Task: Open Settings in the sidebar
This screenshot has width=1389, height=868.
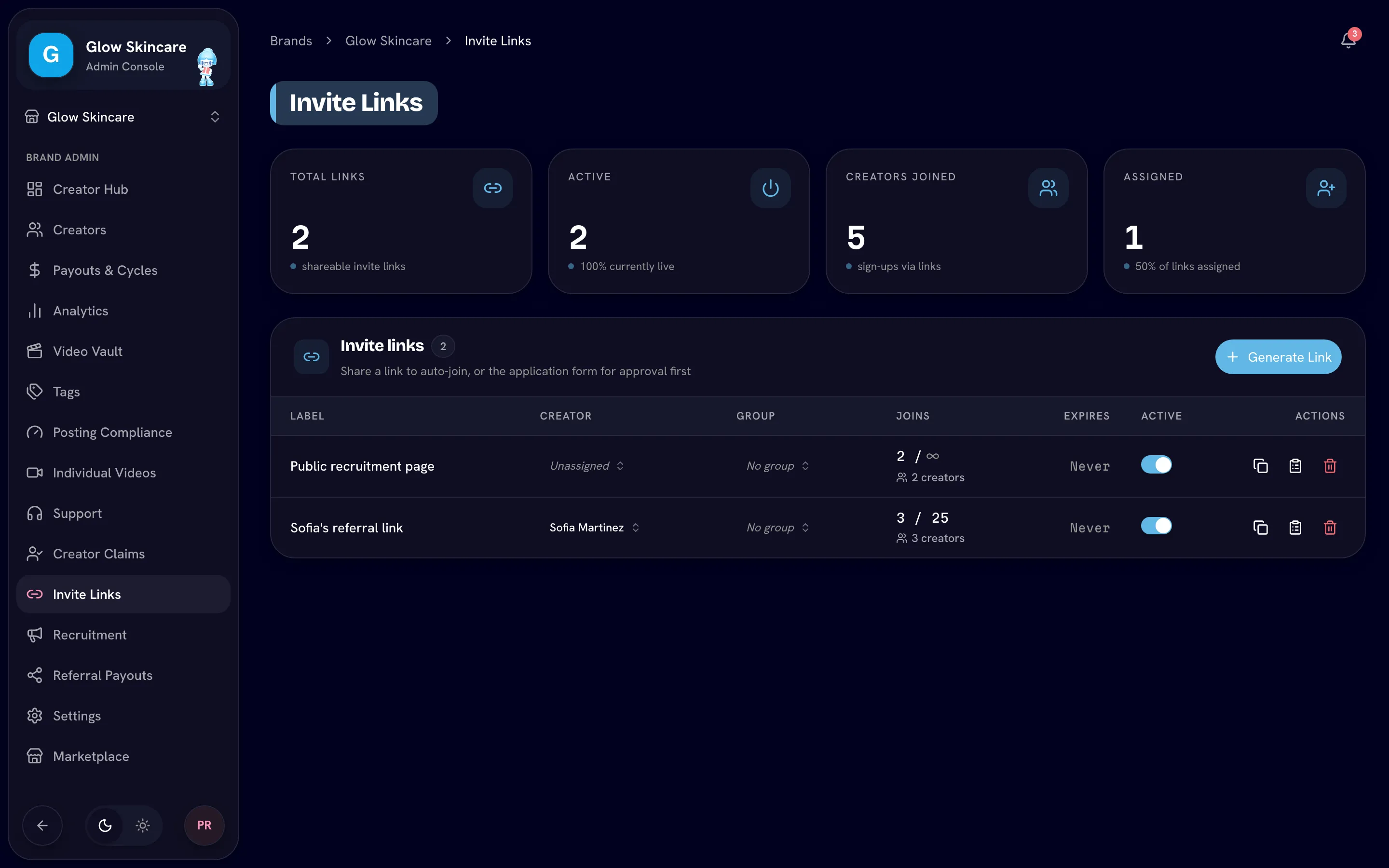Action: [x=123, y=715]
